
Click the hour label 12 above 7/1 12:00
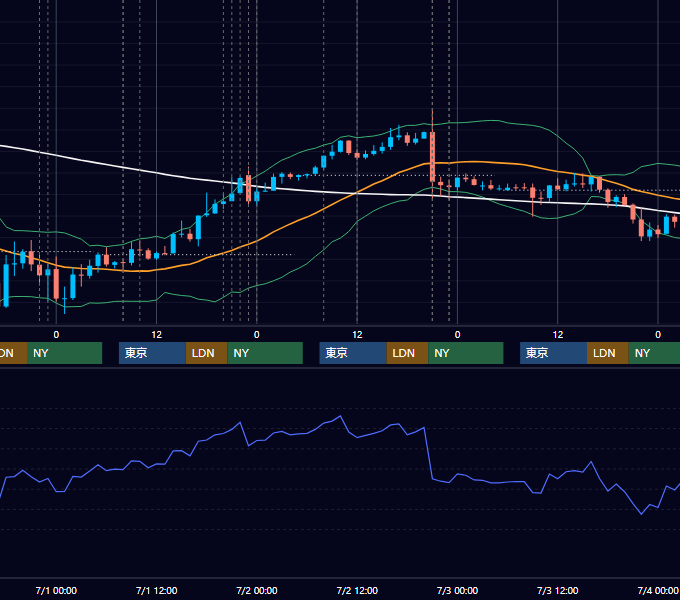click(157, 335)
